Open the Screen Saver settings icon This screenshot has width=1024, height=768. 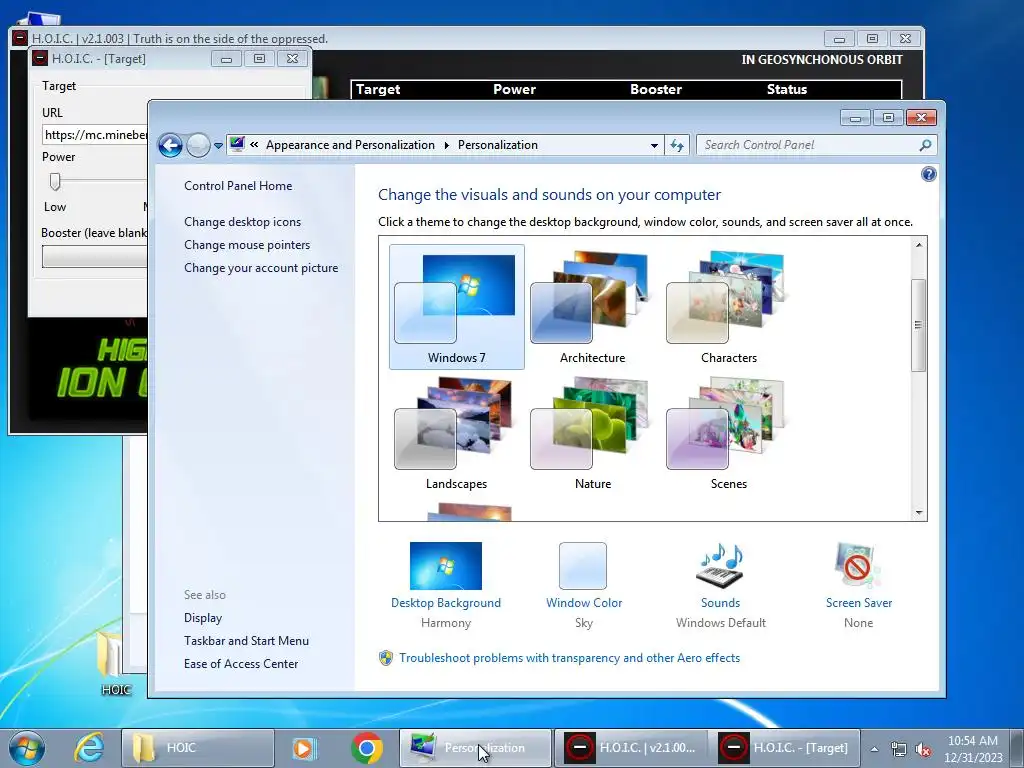(x=857, y=566)
